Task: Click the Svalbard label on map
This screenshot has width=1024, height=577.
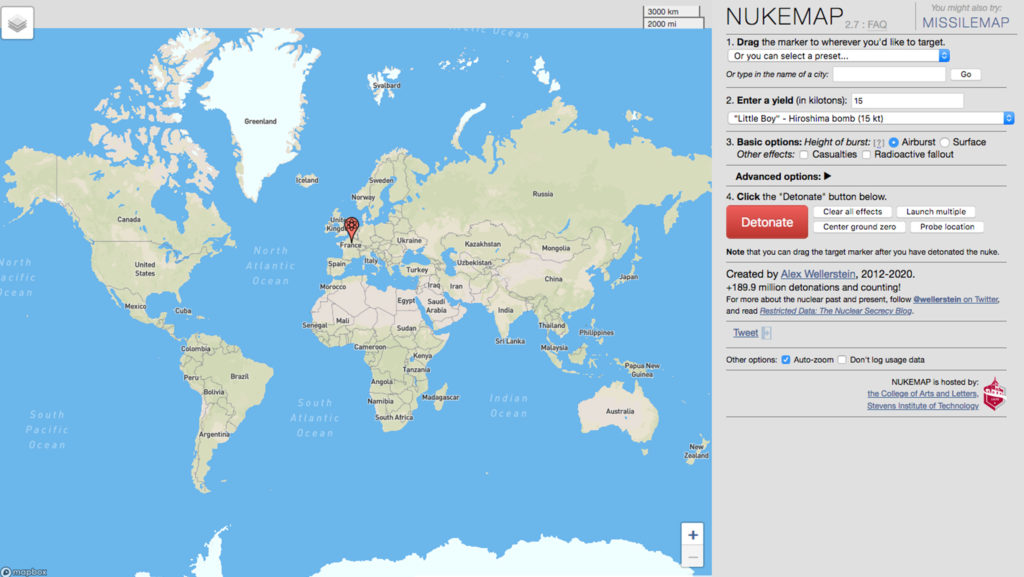Action: (x=387, y=86)
